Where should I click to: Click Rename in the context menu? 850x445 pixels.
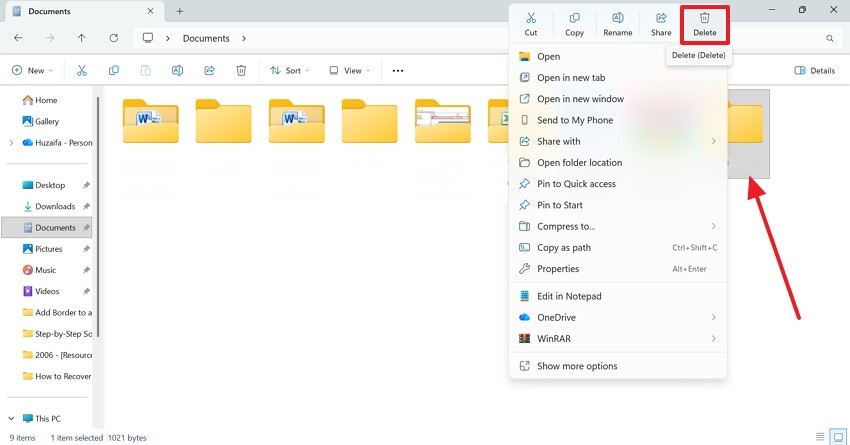[x=617, y=25]
